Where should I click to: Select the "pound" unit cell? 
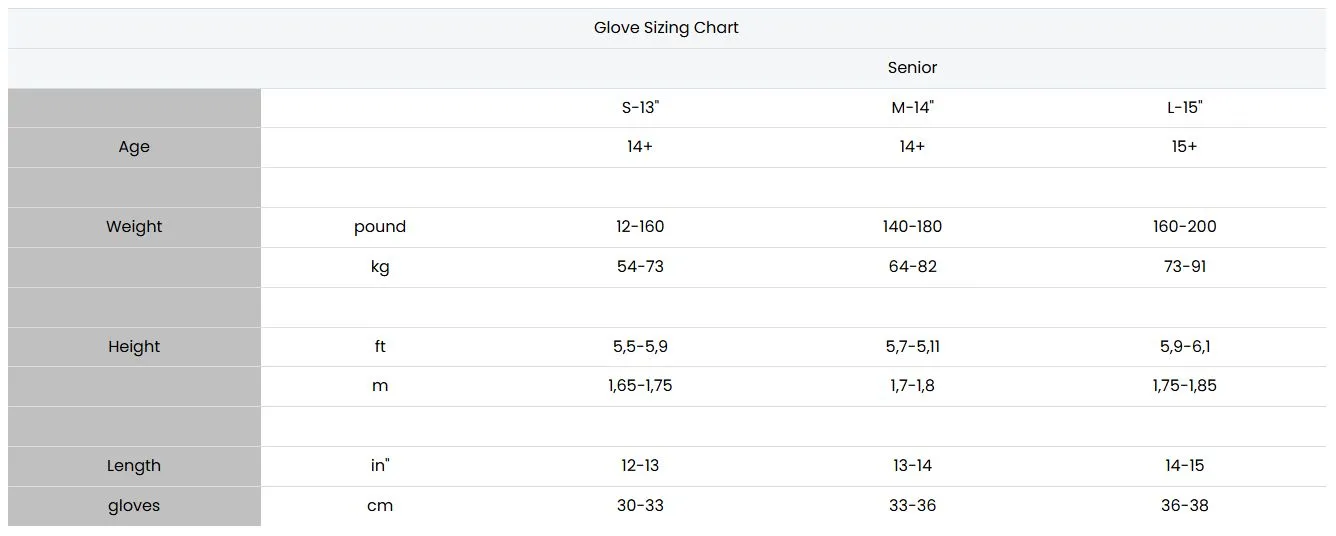[380, 227]
